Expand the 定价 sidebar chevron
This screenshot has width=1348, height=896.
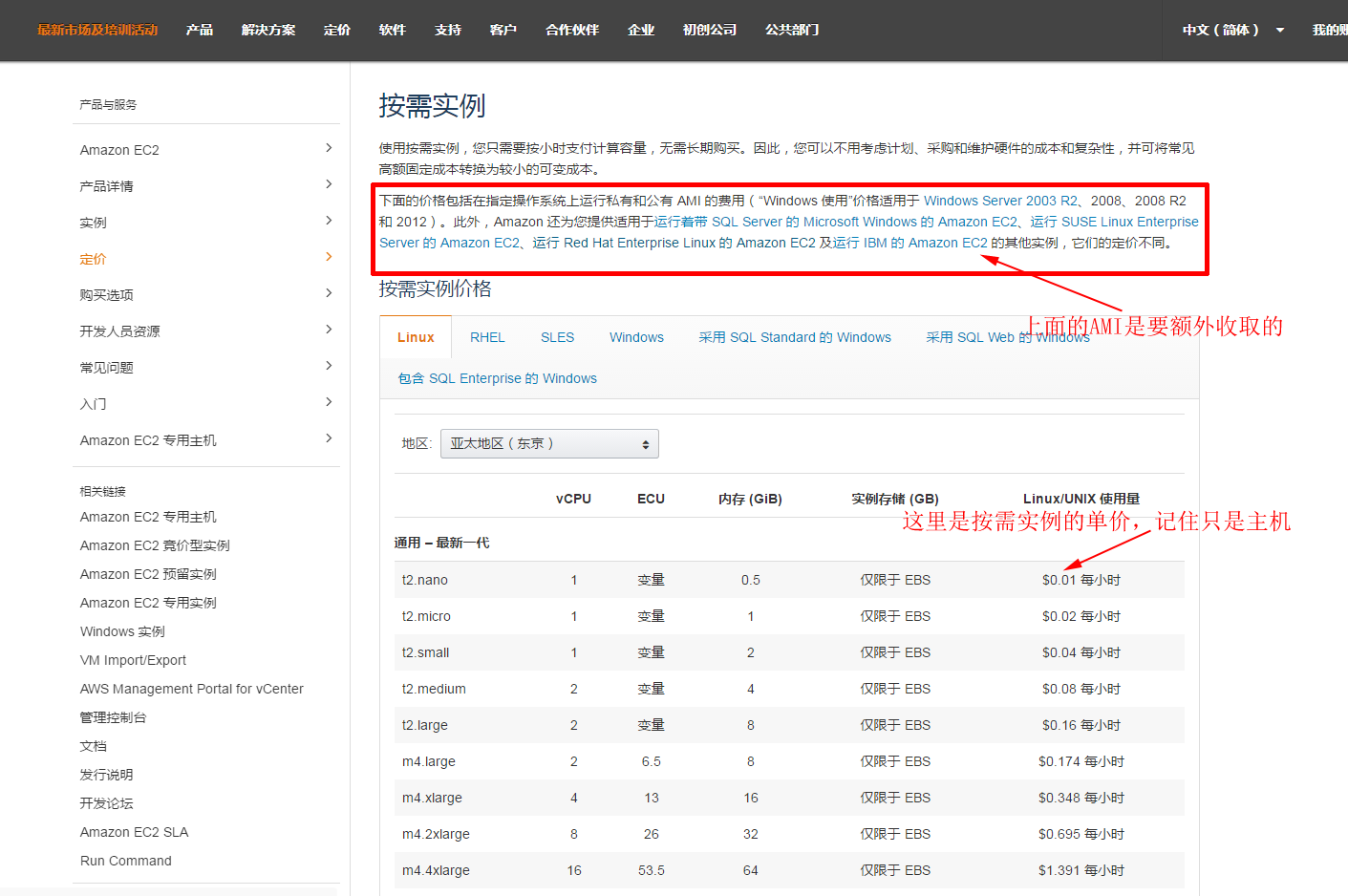pos(329,257)
